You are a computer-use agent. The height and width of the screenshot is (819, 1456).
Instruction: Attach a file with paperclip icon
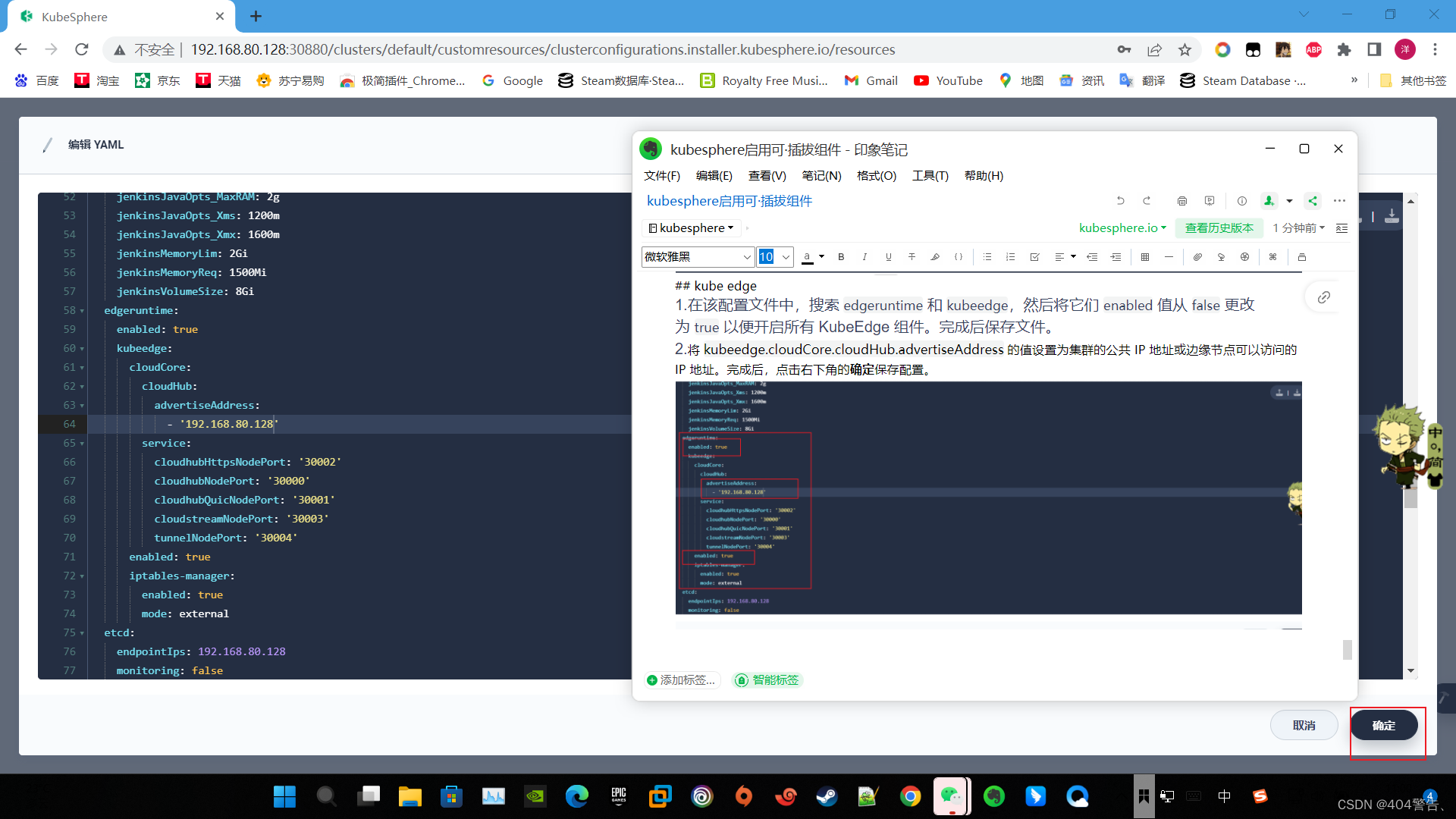[x=1197, y=257]
